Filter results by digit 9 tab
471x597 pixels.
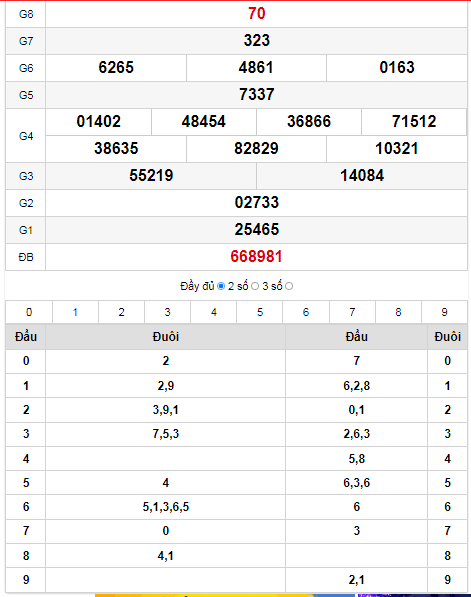(x=444, y=312)
